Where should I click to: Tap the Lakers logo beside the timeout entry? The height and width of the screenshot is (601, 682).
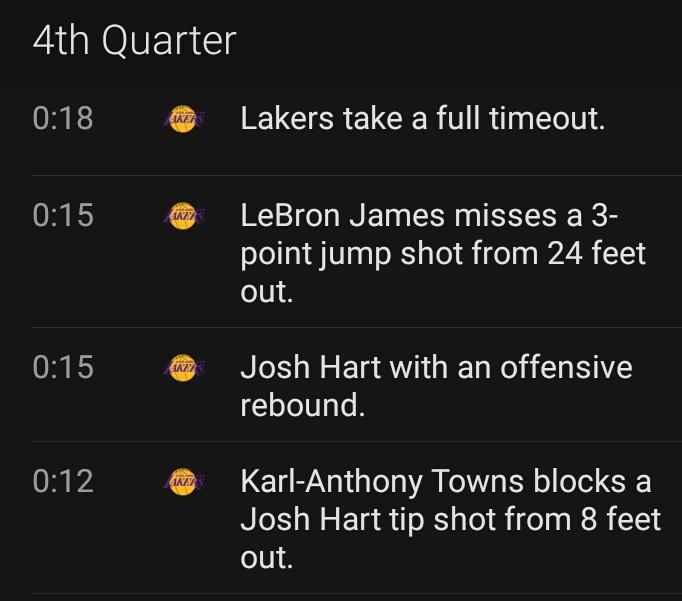pyautogui.click(x=183, y=119)
